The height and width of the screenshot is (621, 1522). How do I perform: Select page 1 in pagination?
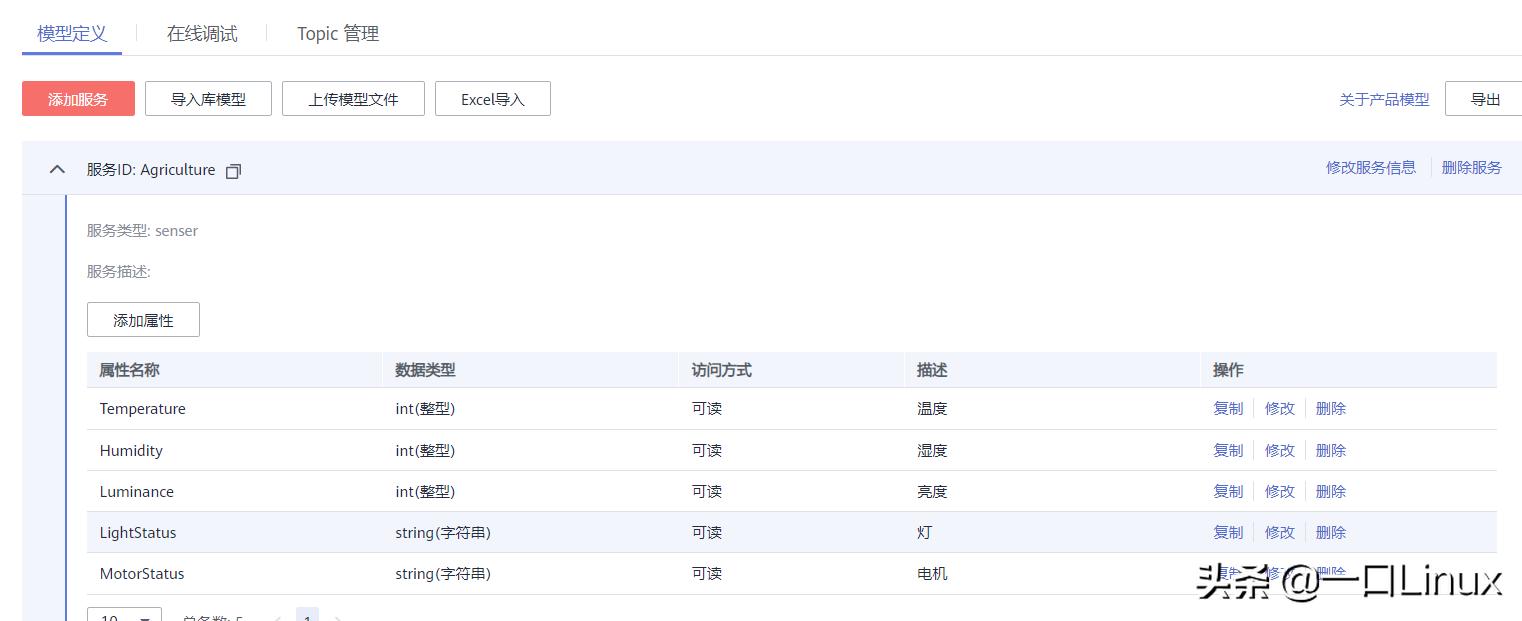(x=307, y=618)
